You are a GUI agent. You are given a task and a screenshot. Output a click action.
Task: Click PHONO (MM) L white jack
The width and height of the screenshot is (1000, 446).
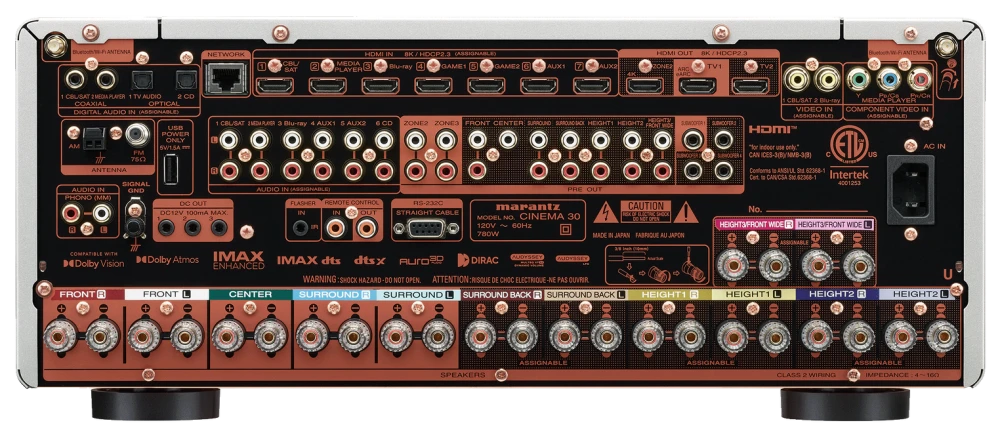click(x=102, y=212)
